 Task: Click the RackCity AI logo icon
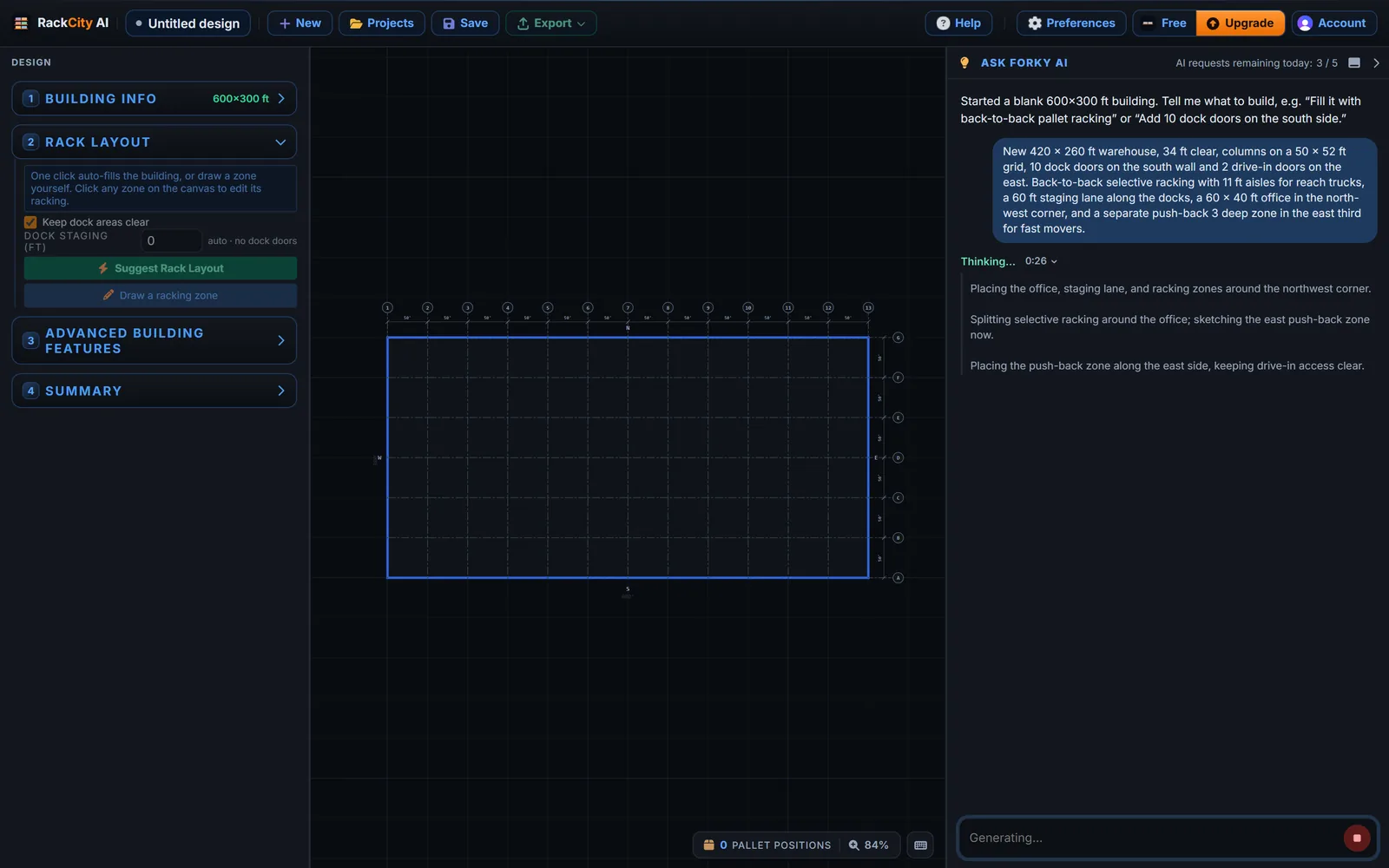[x=21, y=23]
